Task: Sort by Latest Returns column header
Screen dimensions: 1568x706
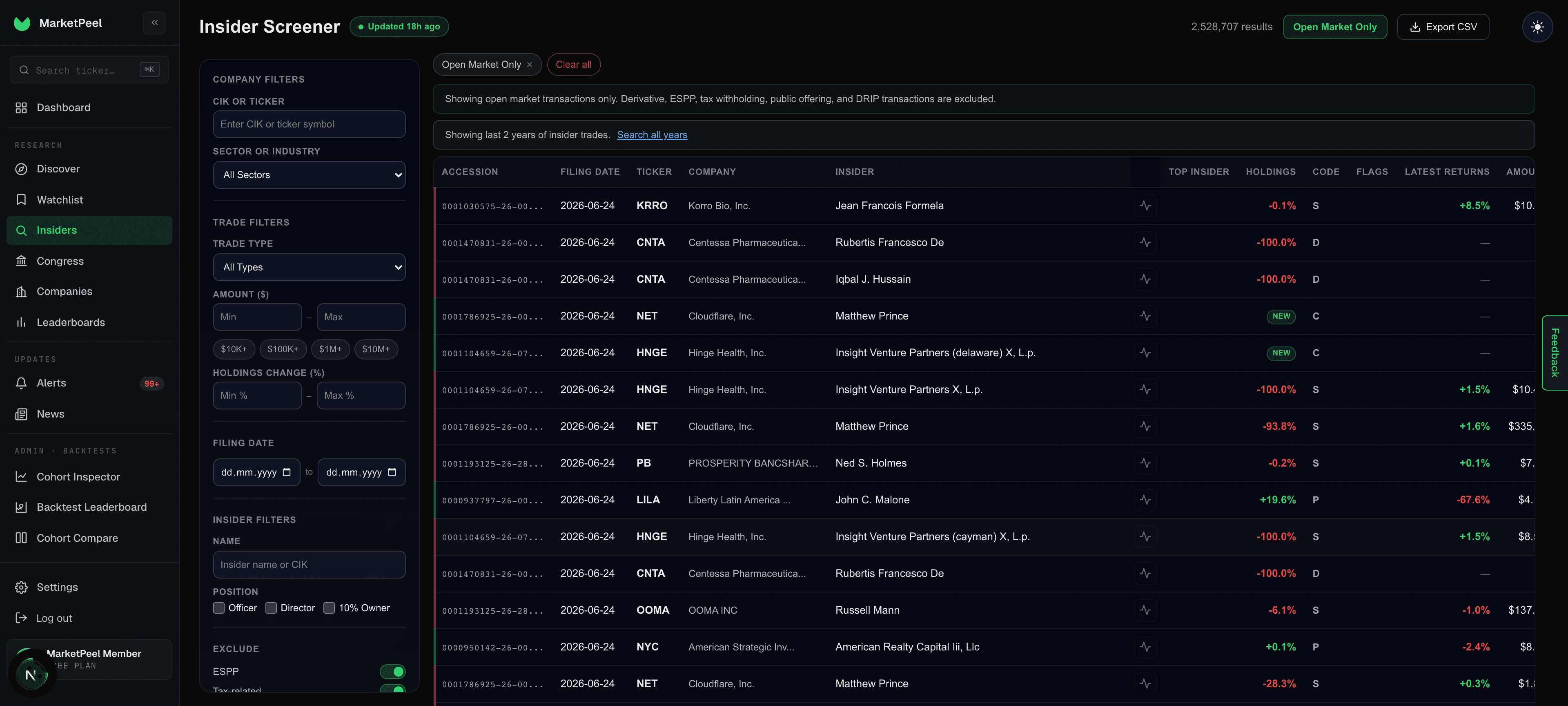Action: (x=1447, y=172)
